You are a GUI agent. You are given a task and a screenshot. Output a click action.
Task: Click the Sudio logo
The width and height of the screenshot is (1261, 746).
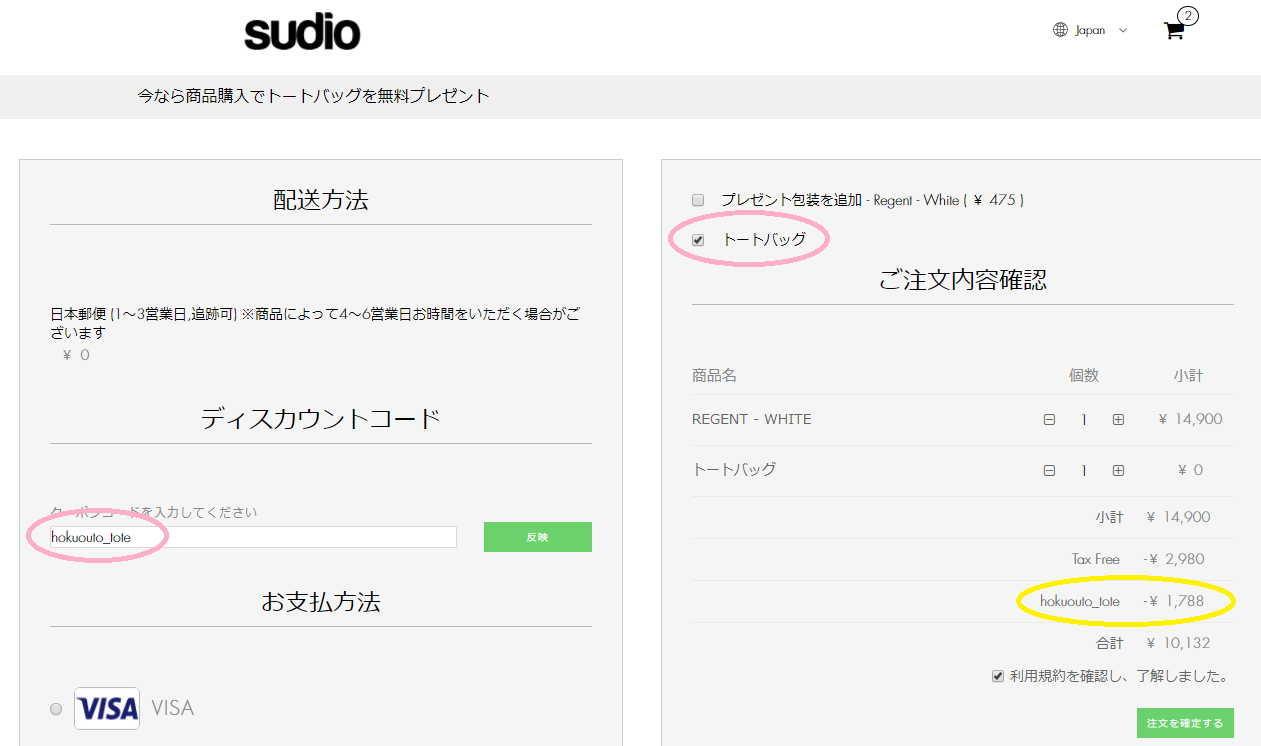coord(302,33)
